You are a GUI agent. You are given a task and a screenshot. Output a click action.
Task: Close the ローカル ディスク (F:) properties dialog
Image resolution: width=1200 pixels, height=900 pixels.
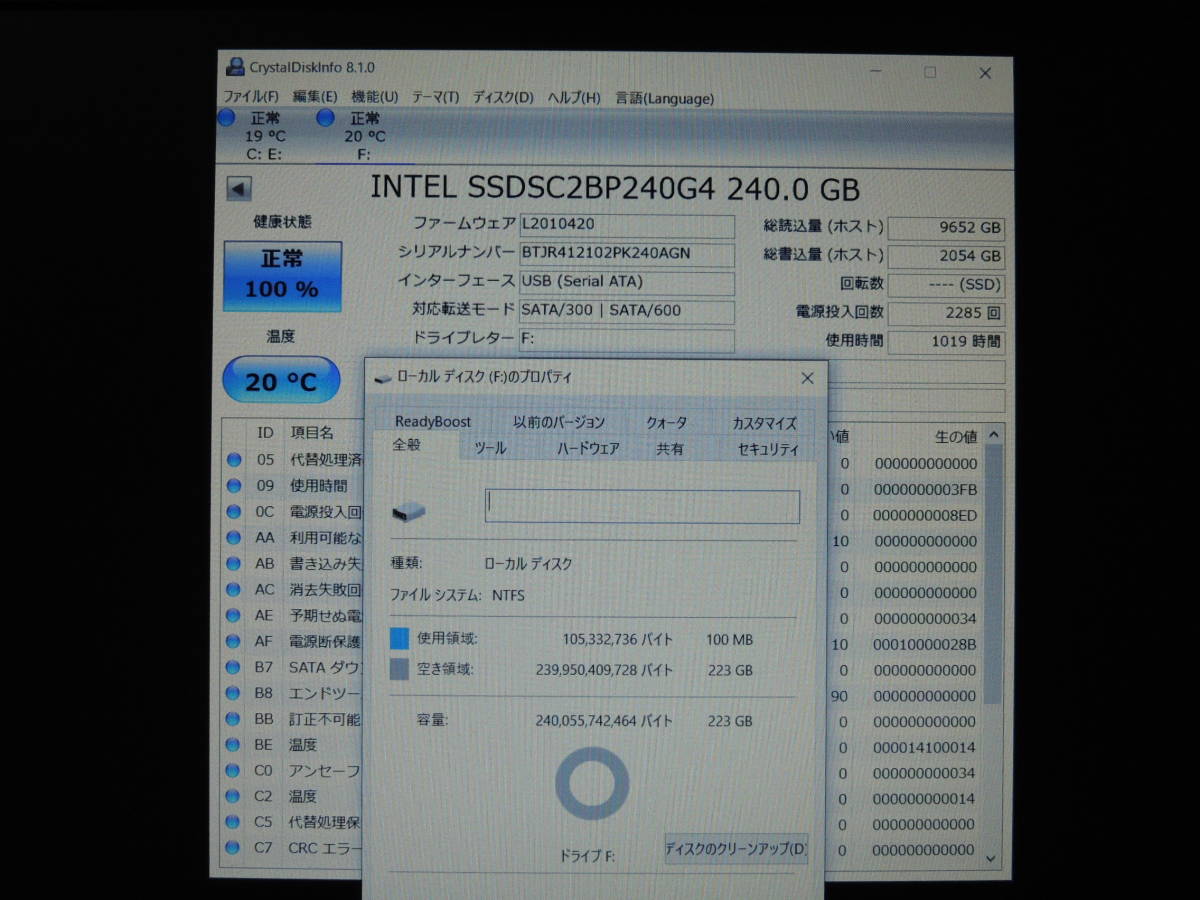[807, 378]
